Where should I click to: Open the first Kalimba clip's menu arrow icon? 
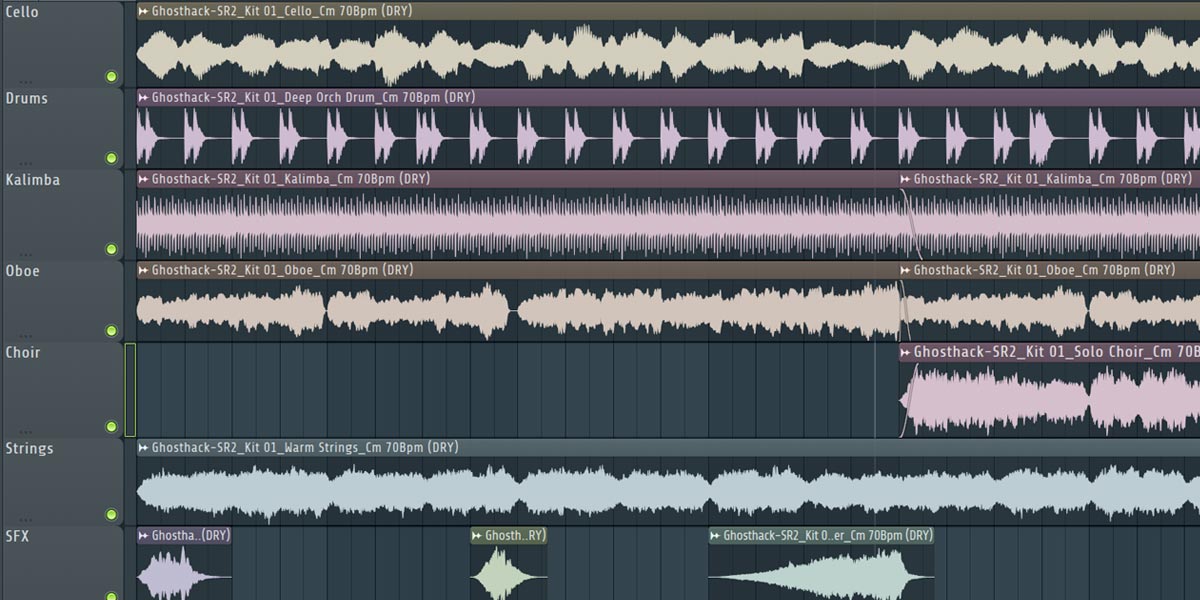[x=144, y=179]
